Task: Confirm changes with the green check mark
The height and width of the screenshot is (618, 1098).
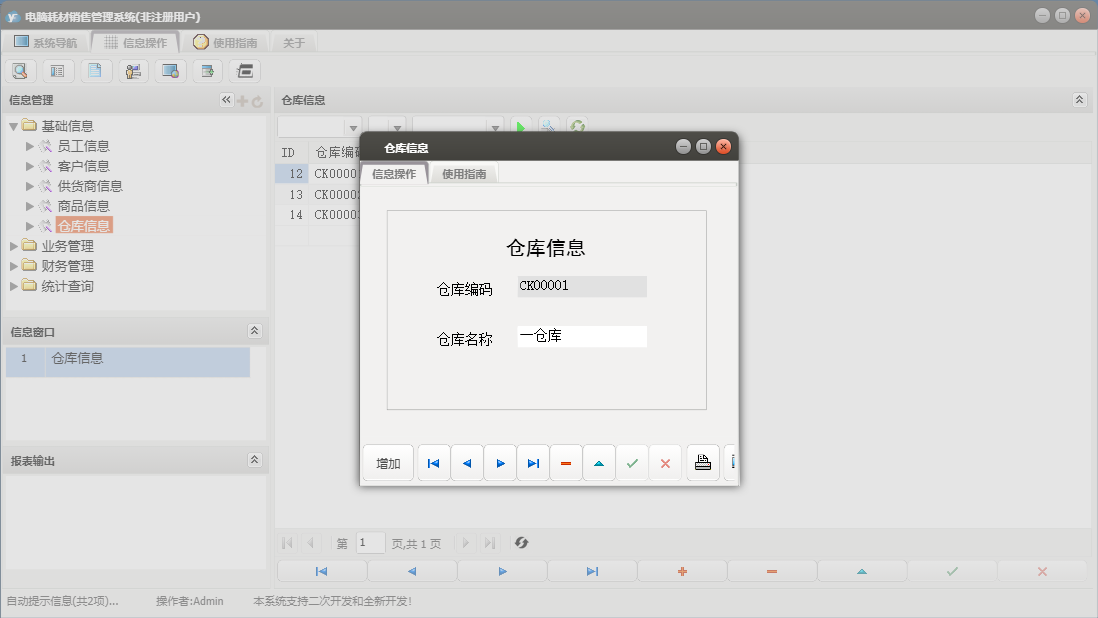Action: 632,462
